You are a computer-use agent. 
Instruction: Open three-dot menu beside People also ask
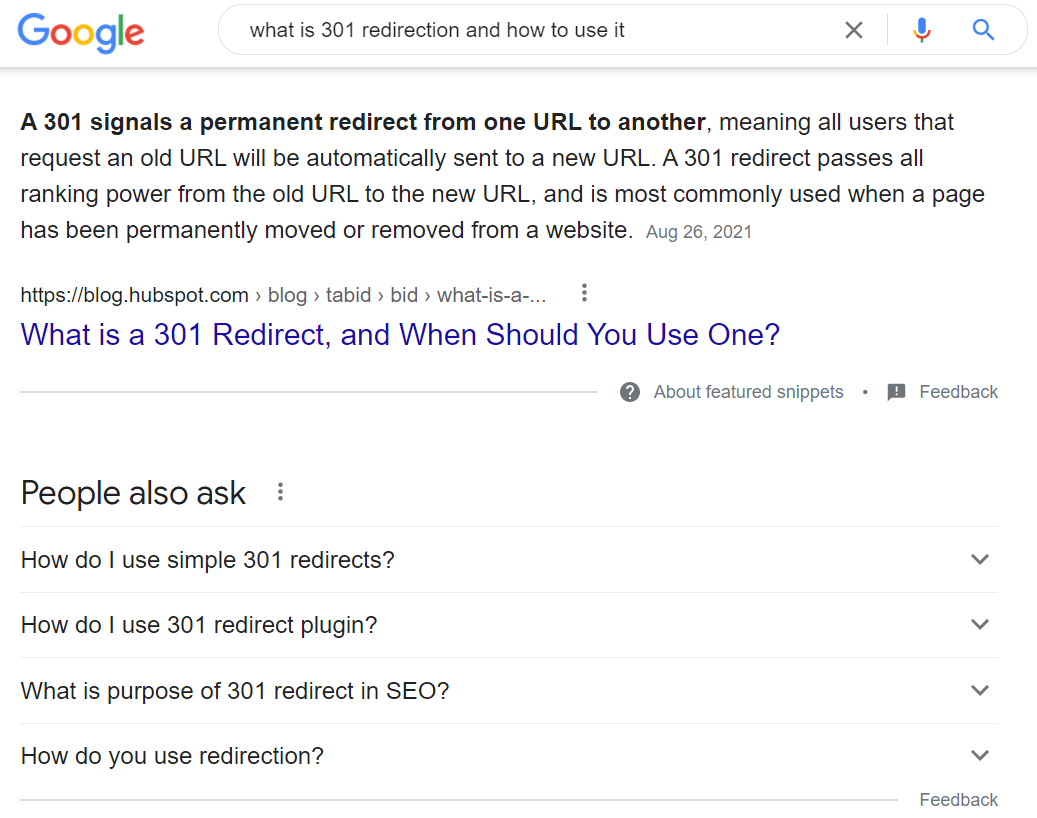tap(280, 491)
